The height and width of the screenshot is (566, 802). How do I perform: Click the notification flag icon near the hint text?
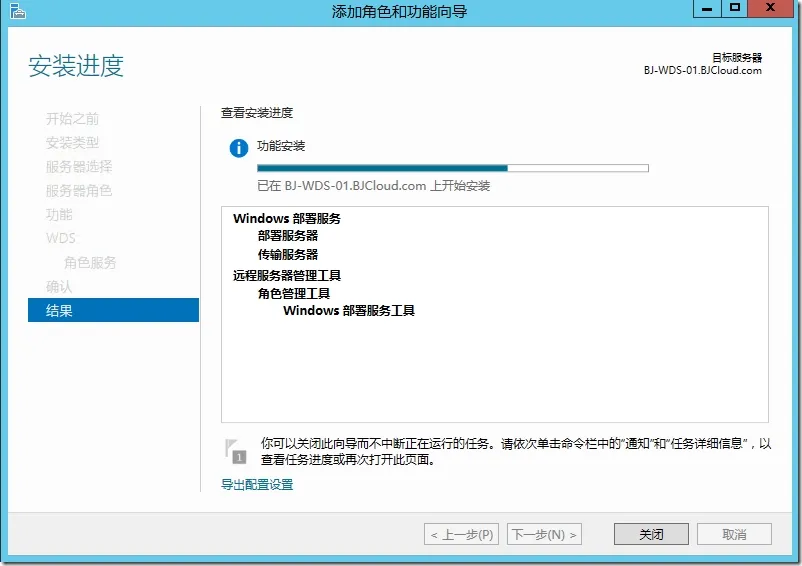[235, 451]
